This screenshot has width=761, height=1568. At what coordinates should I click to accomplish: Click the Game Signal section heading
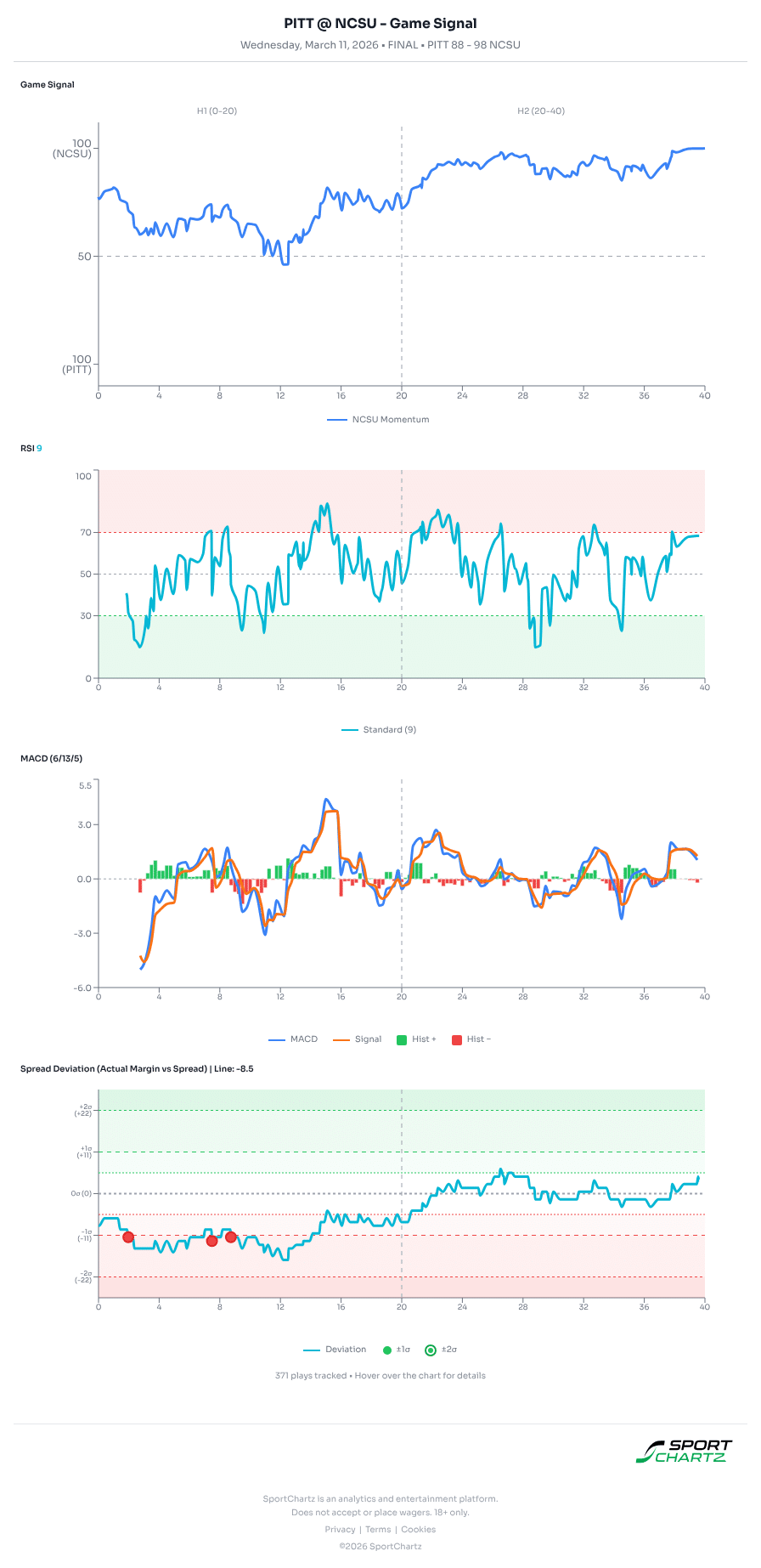point(48,85)
